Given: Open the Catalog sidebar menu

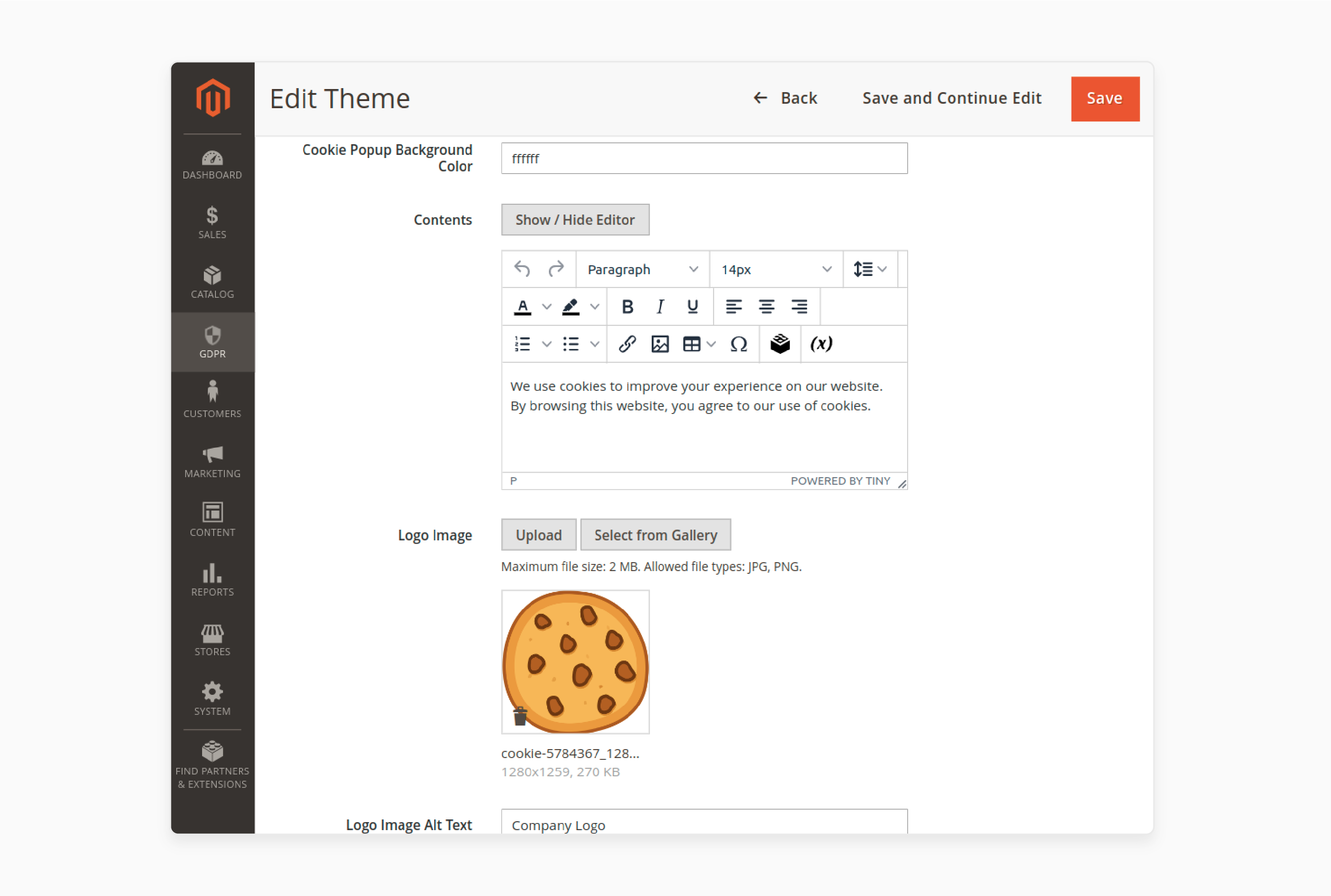Looking at the screenshot, I should click(x=213, y=282).
